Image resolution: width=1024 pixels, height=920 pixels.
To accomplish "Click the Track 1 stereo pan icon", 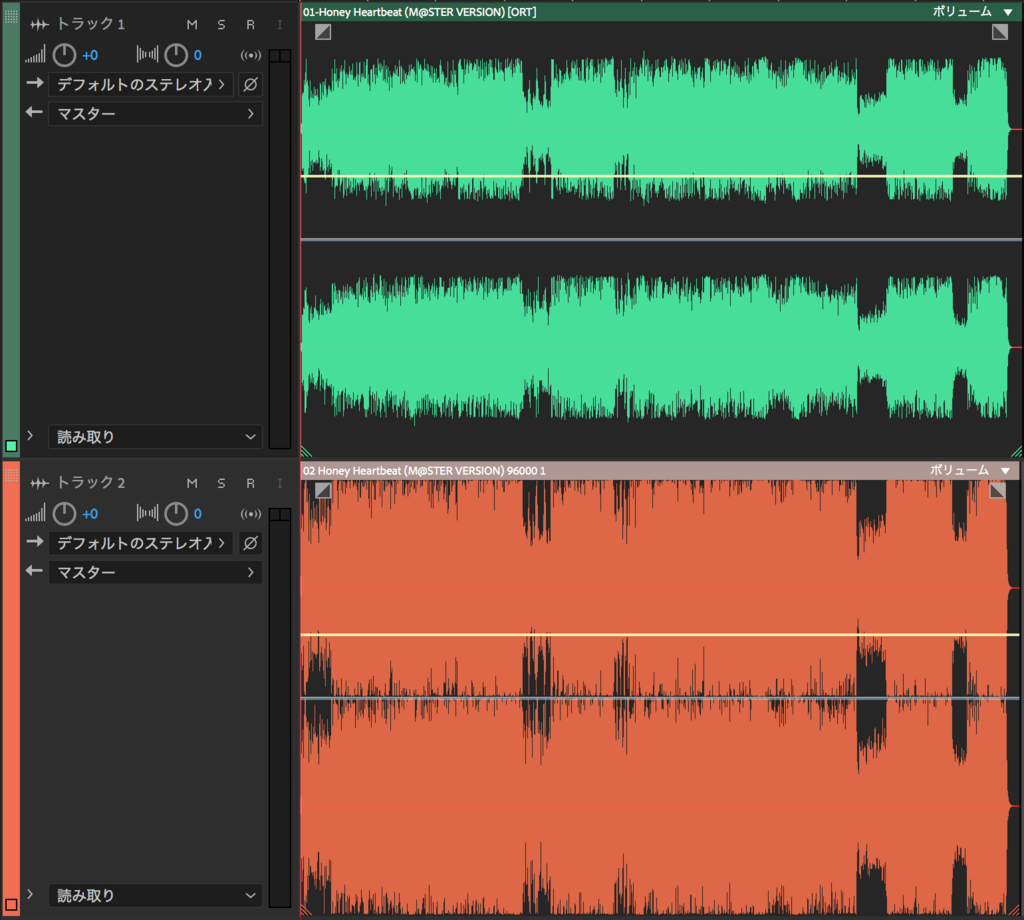I will click(x=148, y=55).
